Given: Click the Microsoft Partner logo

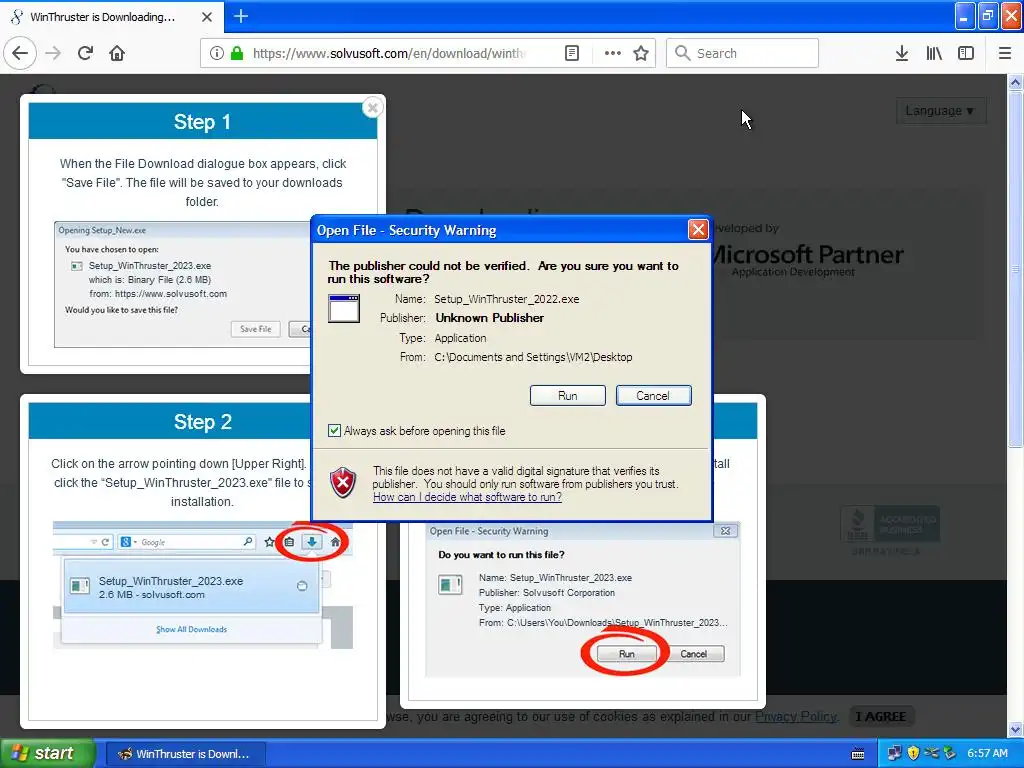Looking at the screenshot, I should [808, 255].
